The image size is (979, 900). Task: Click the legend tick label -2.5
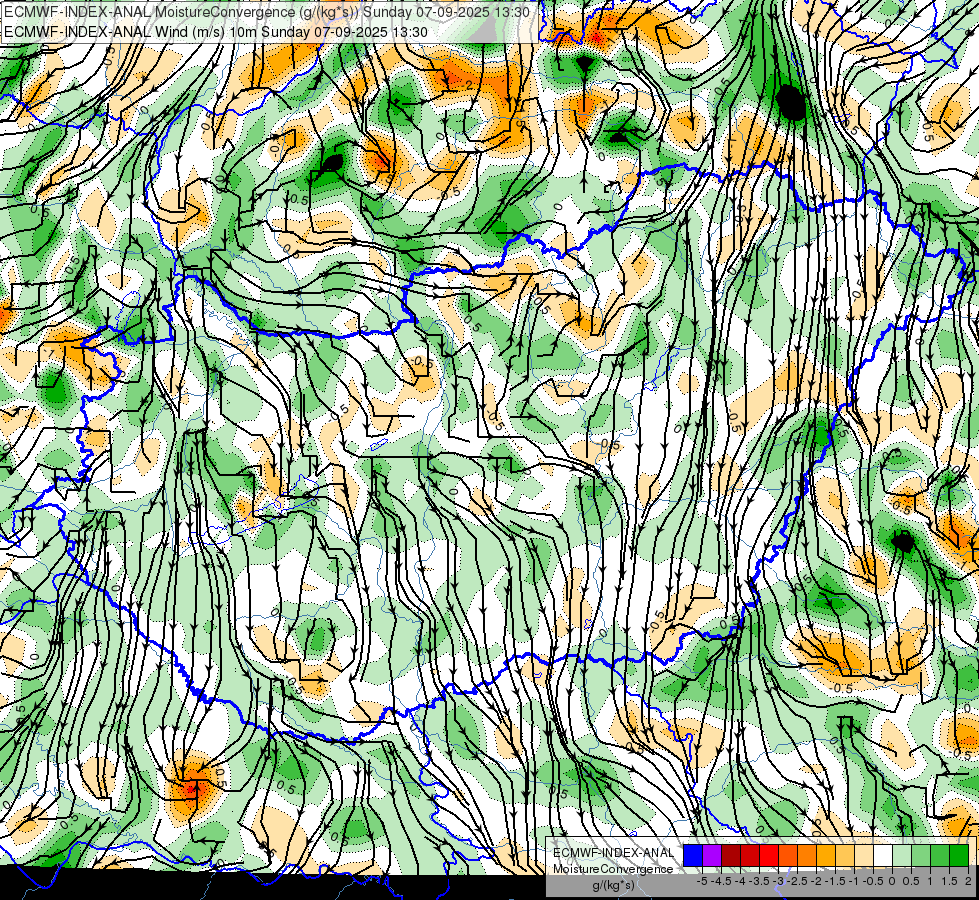coord(797,881)
